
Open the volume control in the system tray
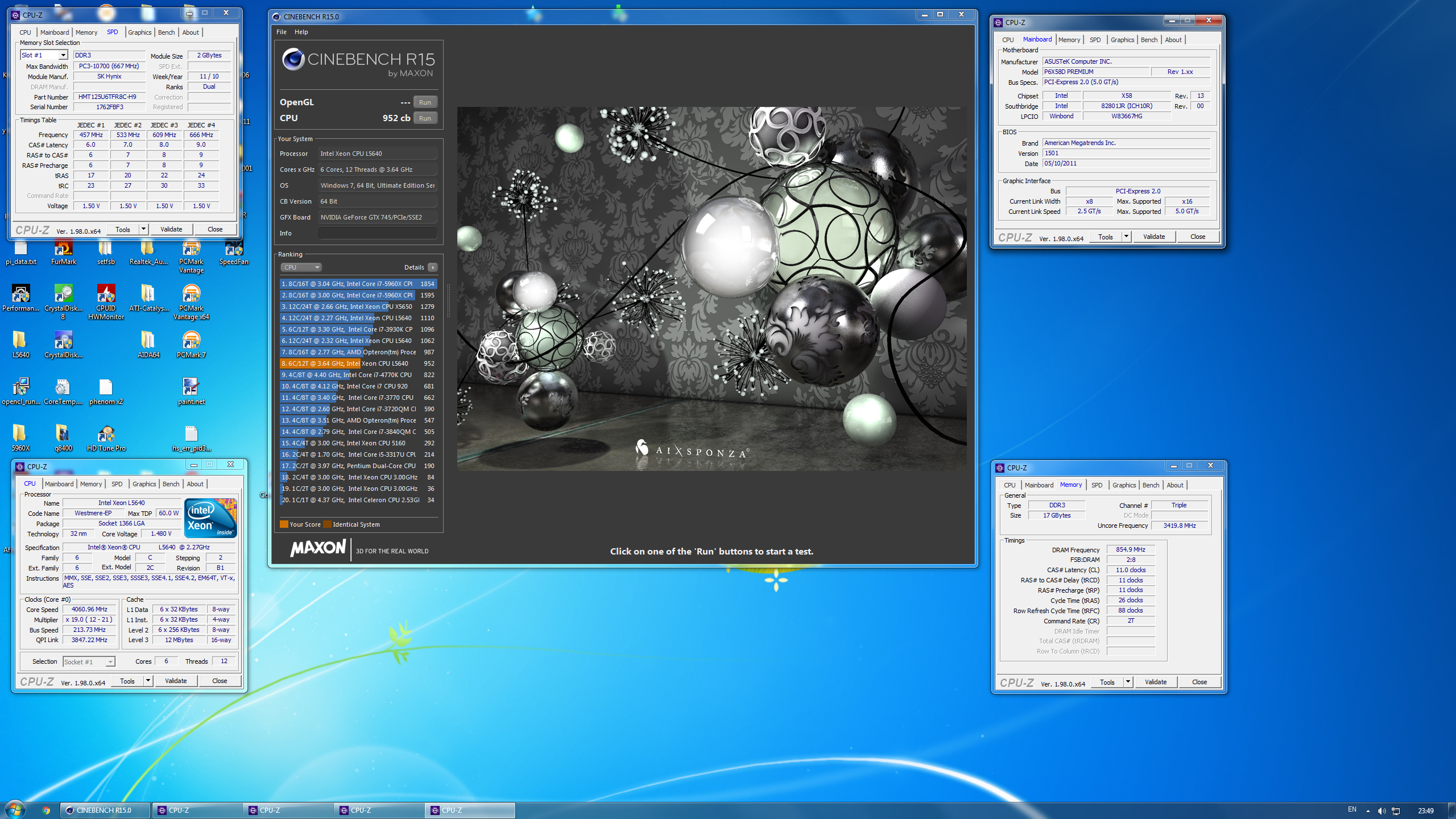pyautogui.click(x=1381, y=811)
